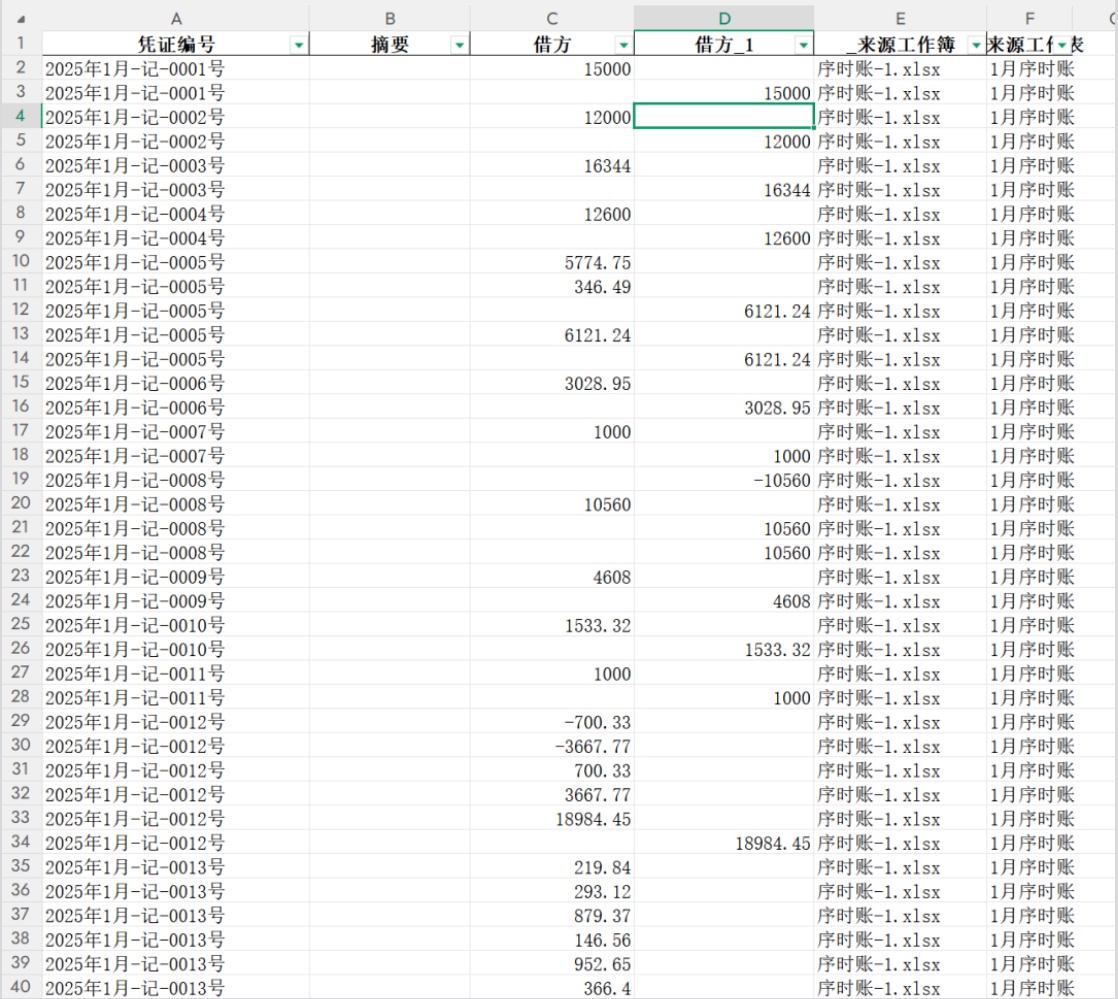The height and width of the screenshot is (999, 1118).
Task: Click the 凭证编号 header cell
Action: coord(176,44)
